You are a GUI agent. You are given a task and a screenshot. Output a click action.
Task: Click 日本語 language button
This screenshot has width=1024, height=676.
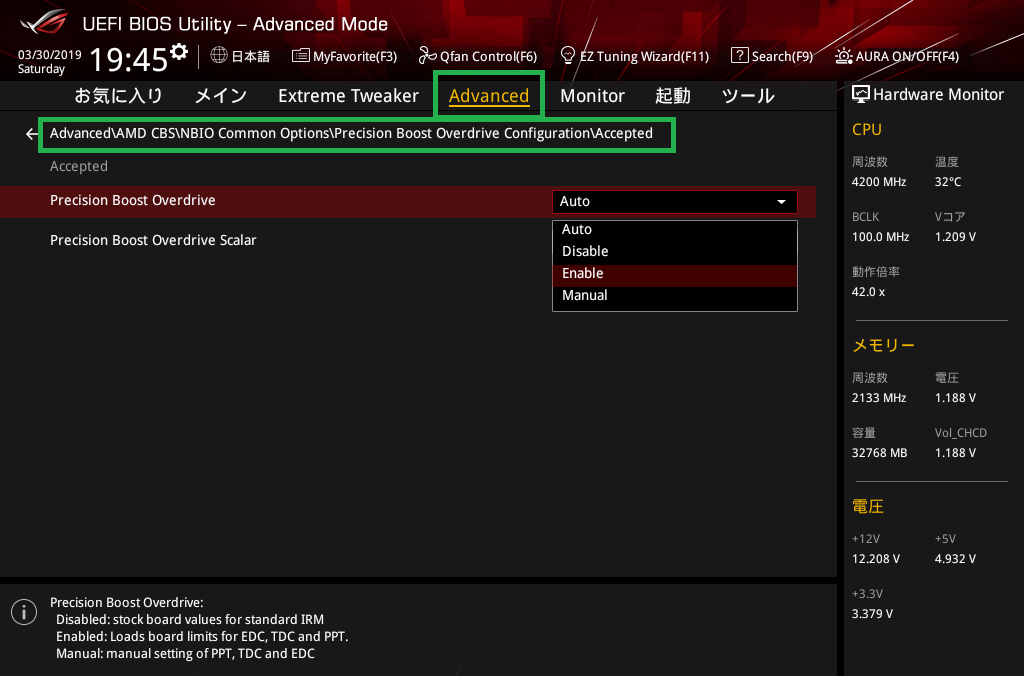coord(251,56)
